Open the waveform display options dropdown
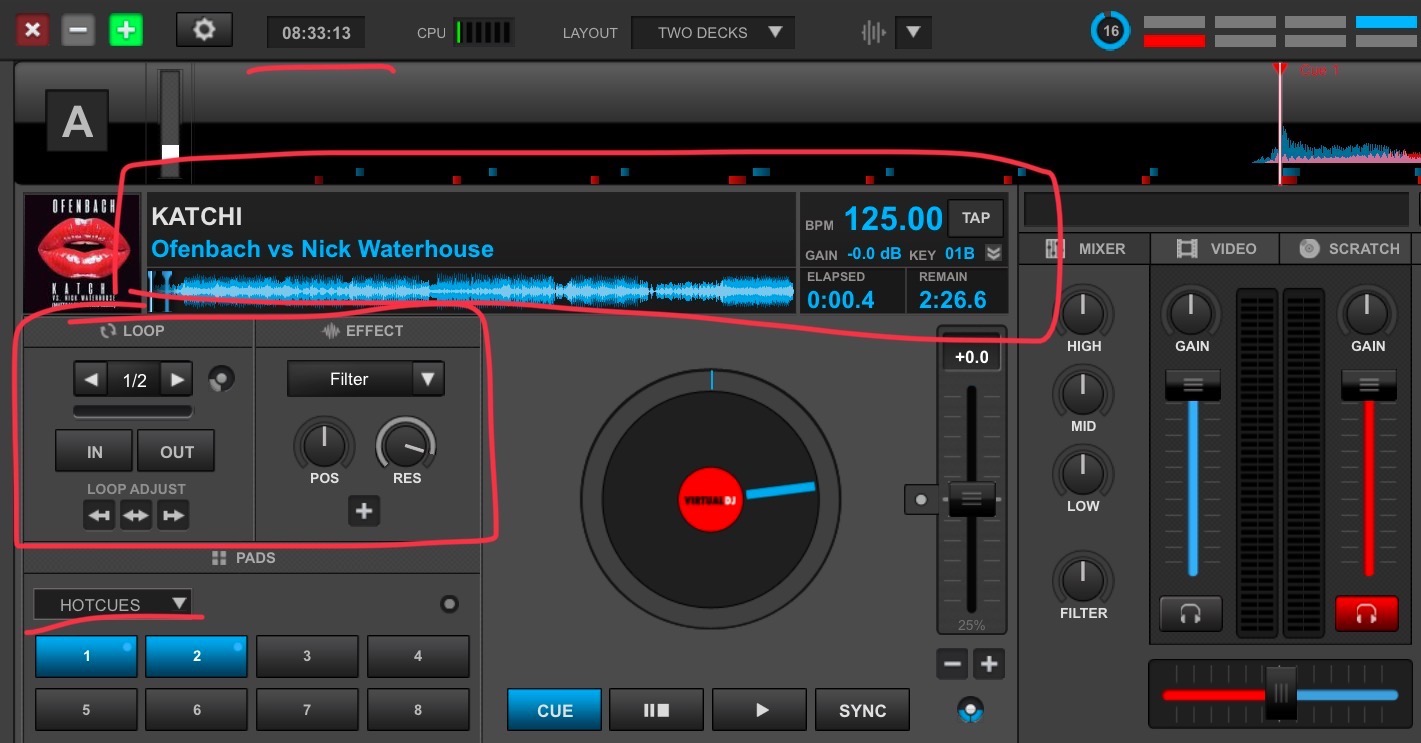This screenshot has width=1421, height=743. (x=913, y=32)
